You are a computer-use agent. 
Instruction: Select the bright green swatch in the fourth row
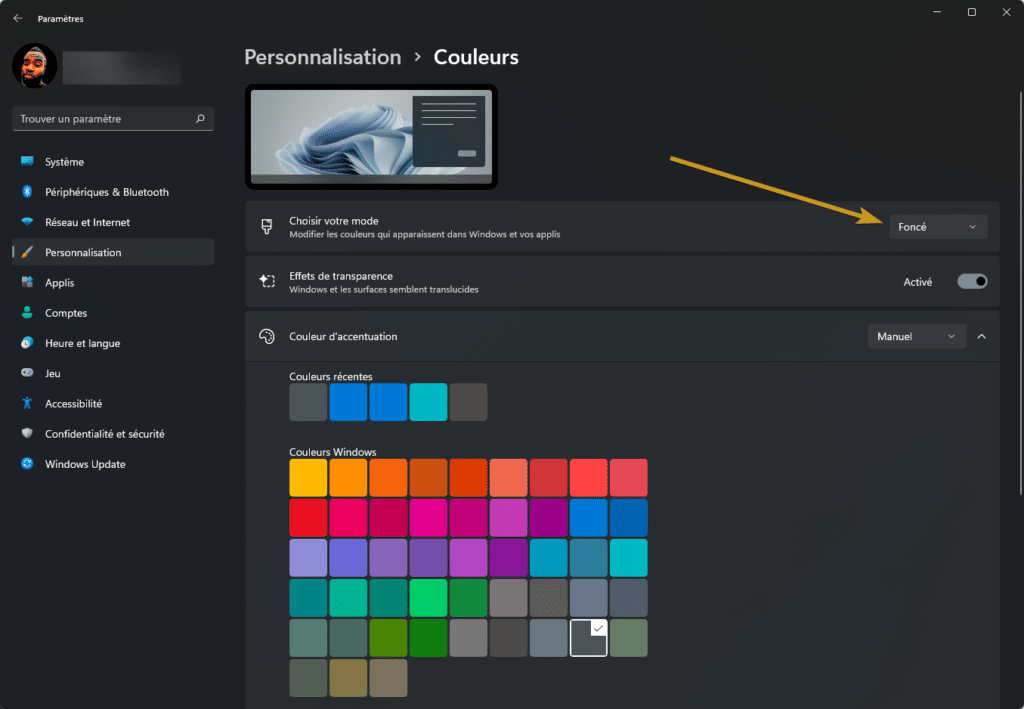[428, 598]
